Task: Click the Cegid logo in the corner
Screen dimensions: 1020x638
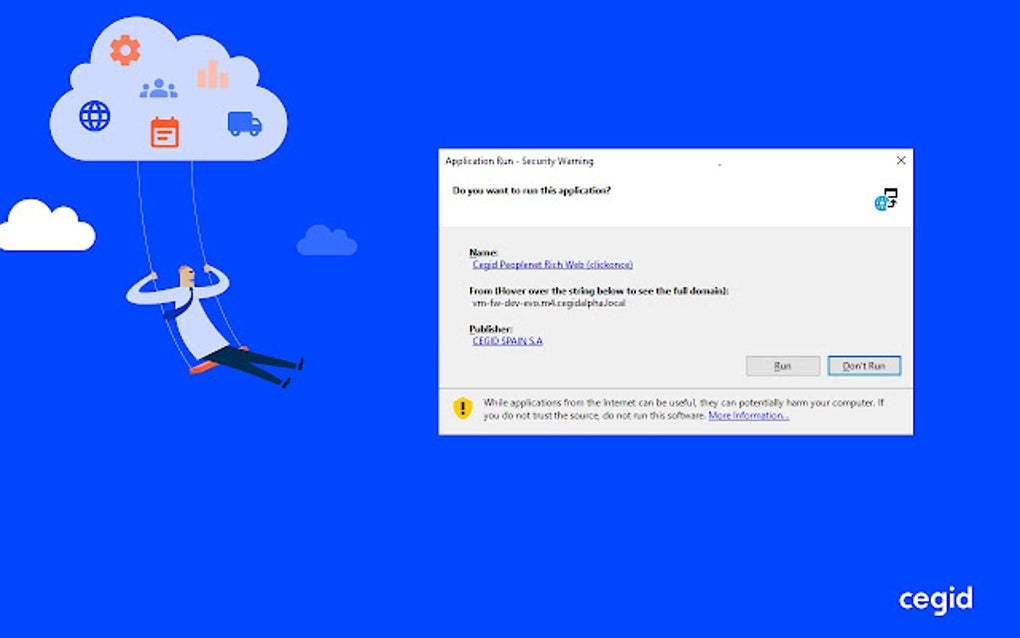Action: coord(935,599)
